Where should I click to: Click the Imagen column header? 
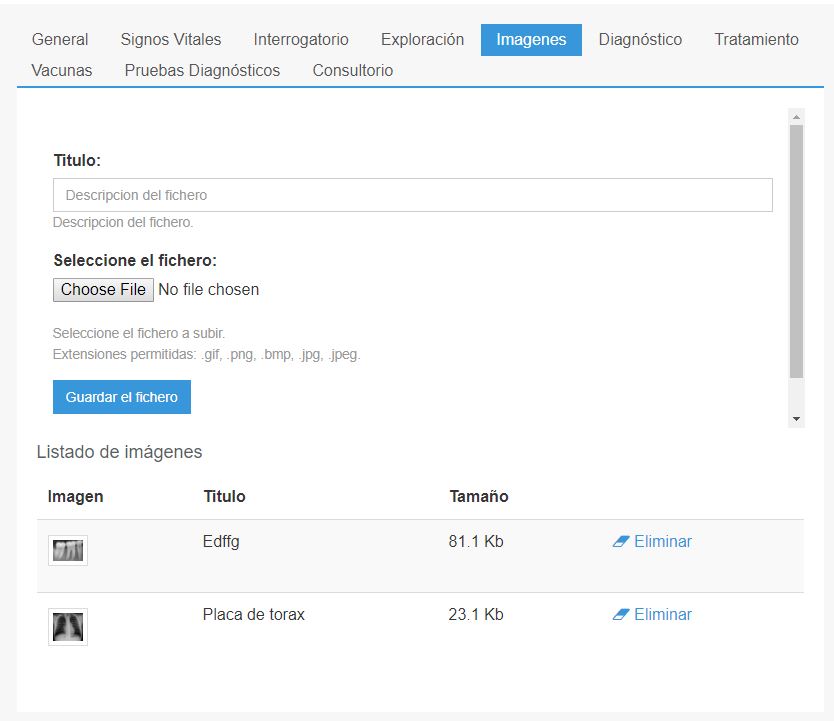click(75, 496)
